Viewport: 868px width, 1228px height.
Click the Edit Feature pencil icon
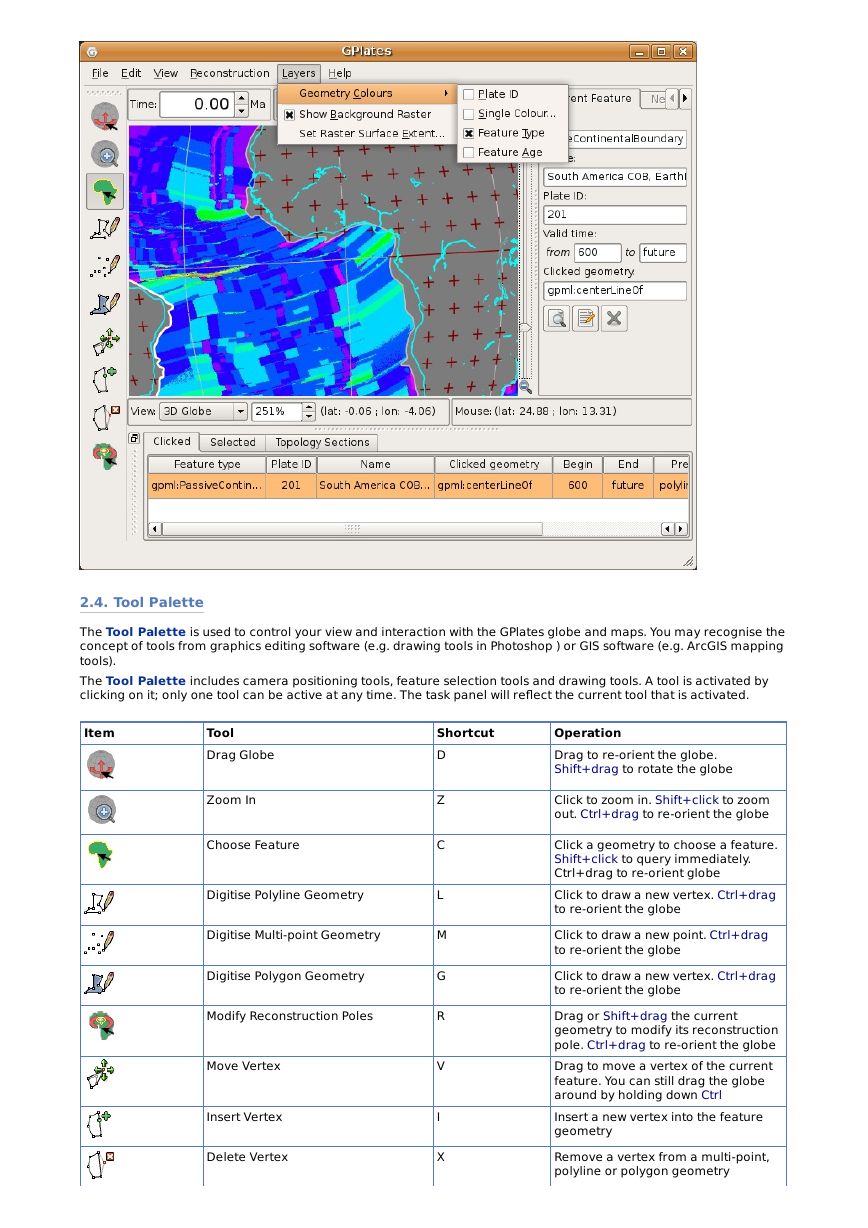tap(585, 318)
